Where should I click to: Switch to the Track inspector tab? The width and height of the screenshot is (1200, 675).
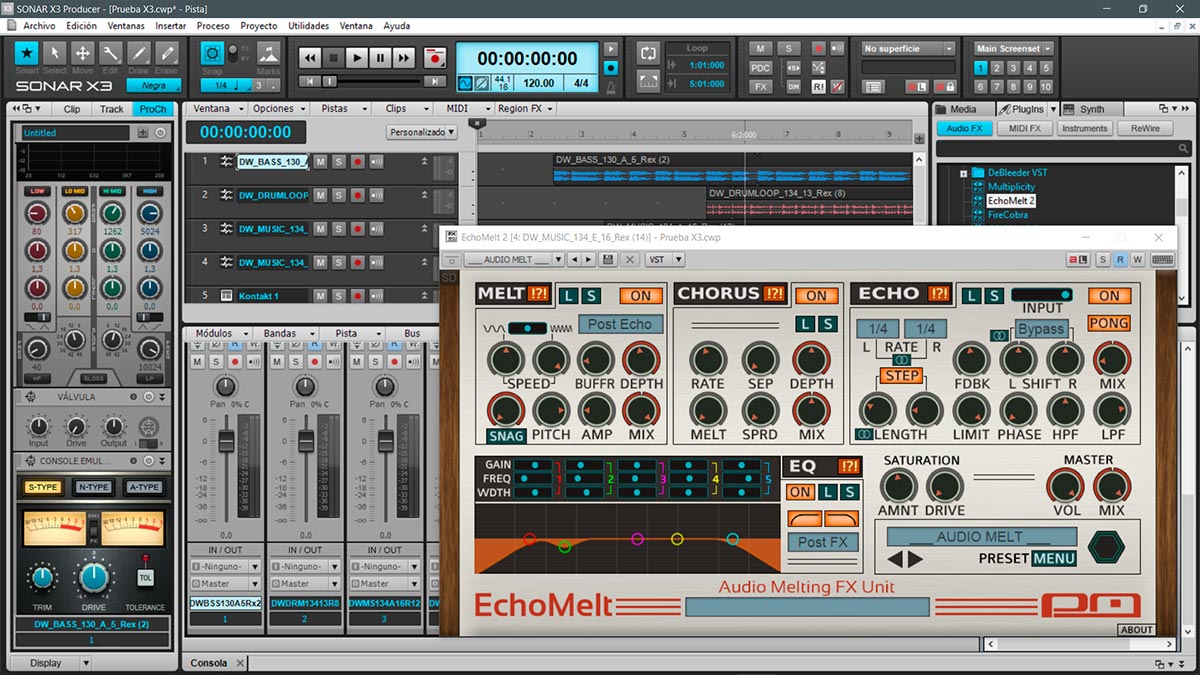(112, 109)
